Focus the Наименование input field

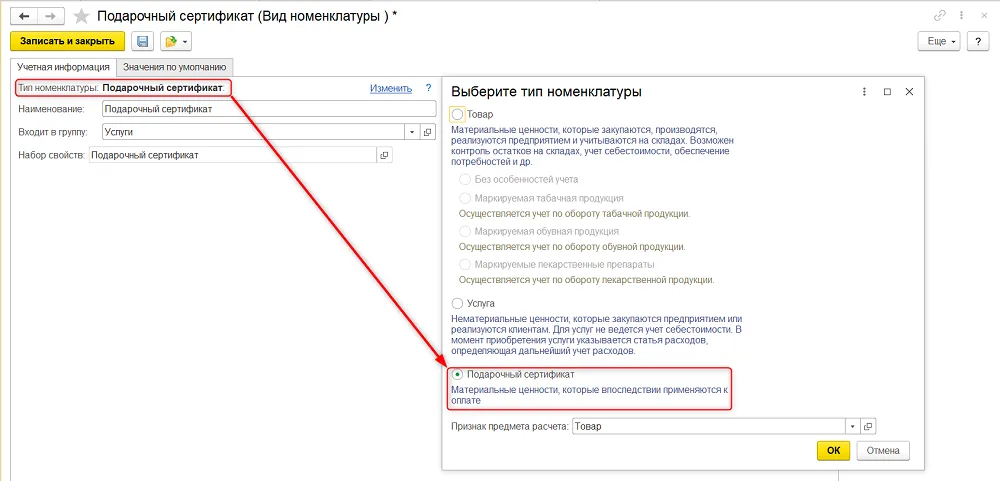pos(269,109)
